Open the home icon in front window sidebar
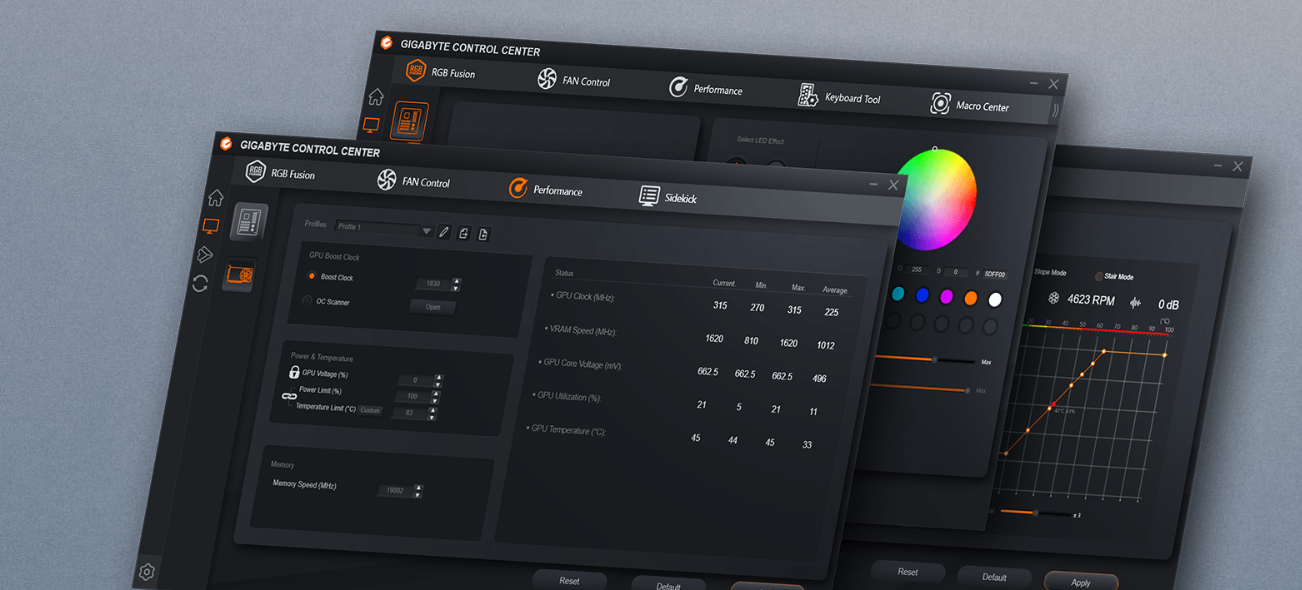This screenshot has width=1302, height=590. tap(215, 198)
